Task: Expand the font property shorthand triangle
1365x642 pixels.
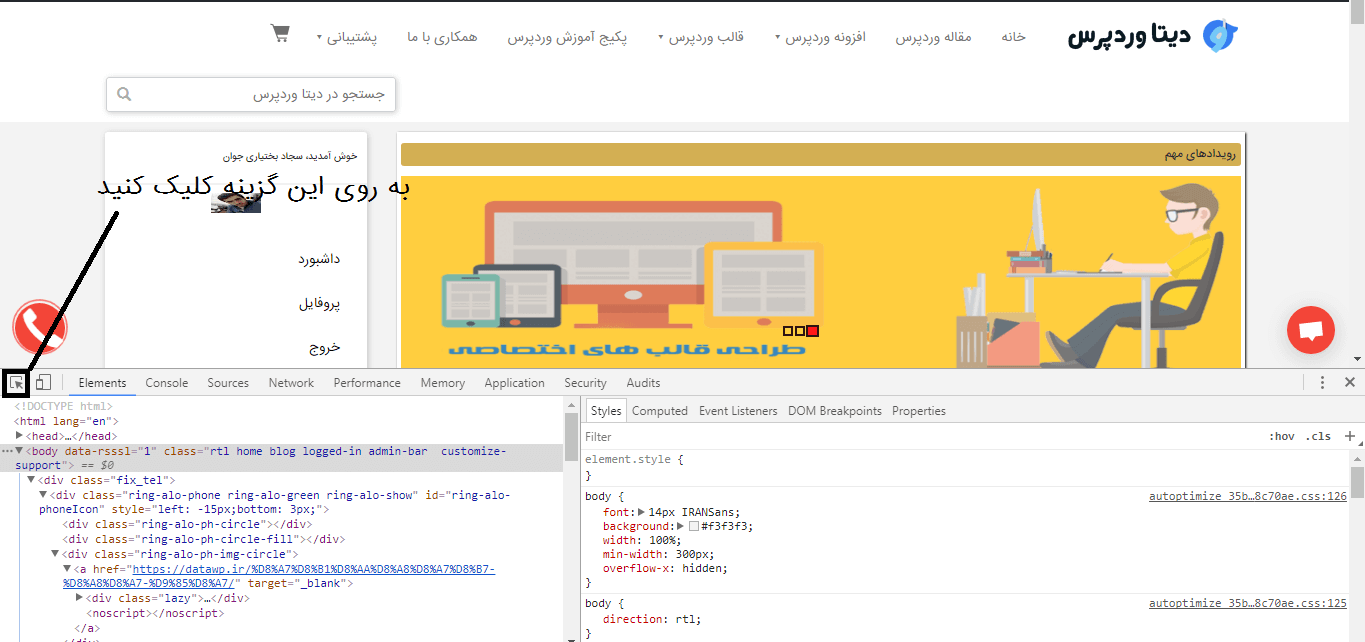Action: pyautogui.click(x=642, y=512)
